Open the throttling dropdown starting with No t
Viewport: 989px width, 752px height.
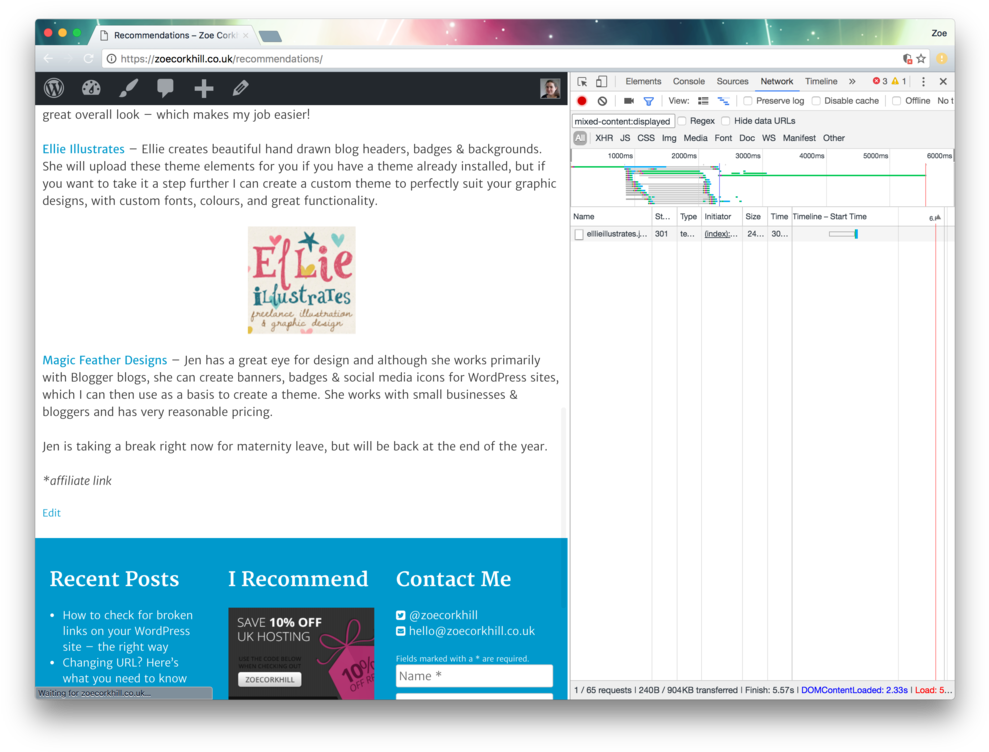[x=945, y=101]
